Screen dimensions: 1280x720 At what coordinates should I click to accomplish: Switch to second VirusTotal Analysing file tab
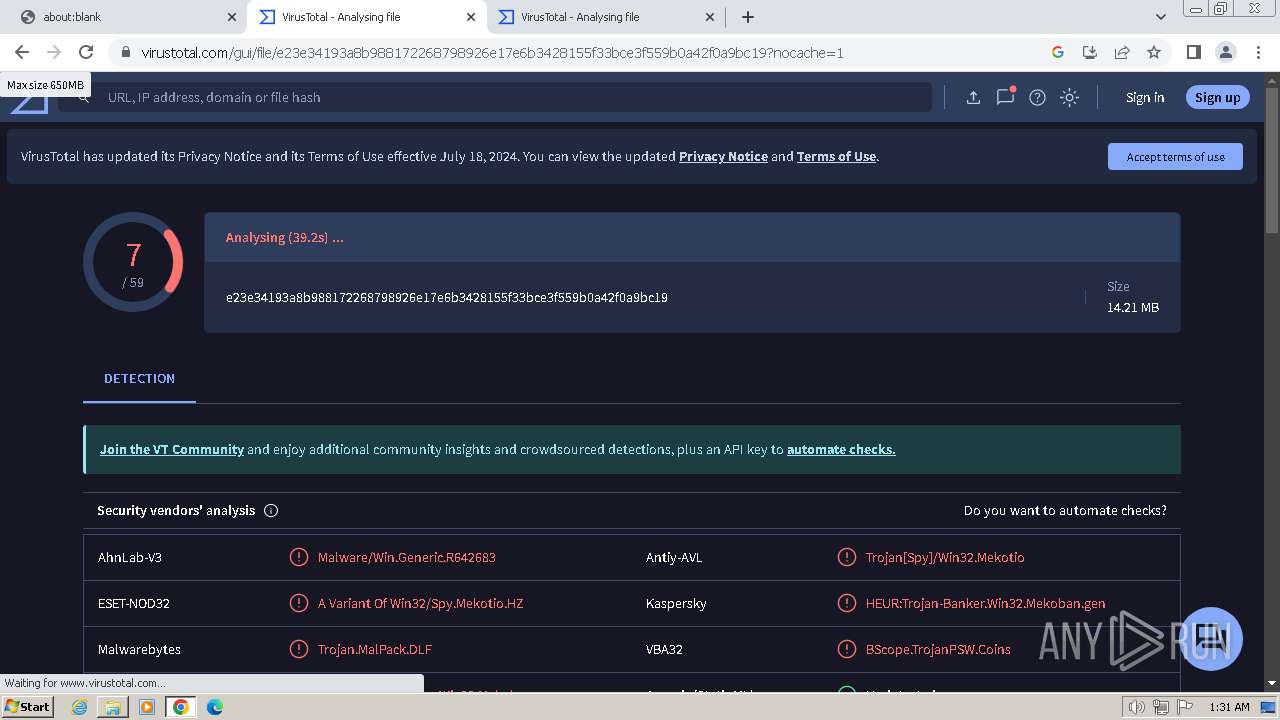coord(606,17)
